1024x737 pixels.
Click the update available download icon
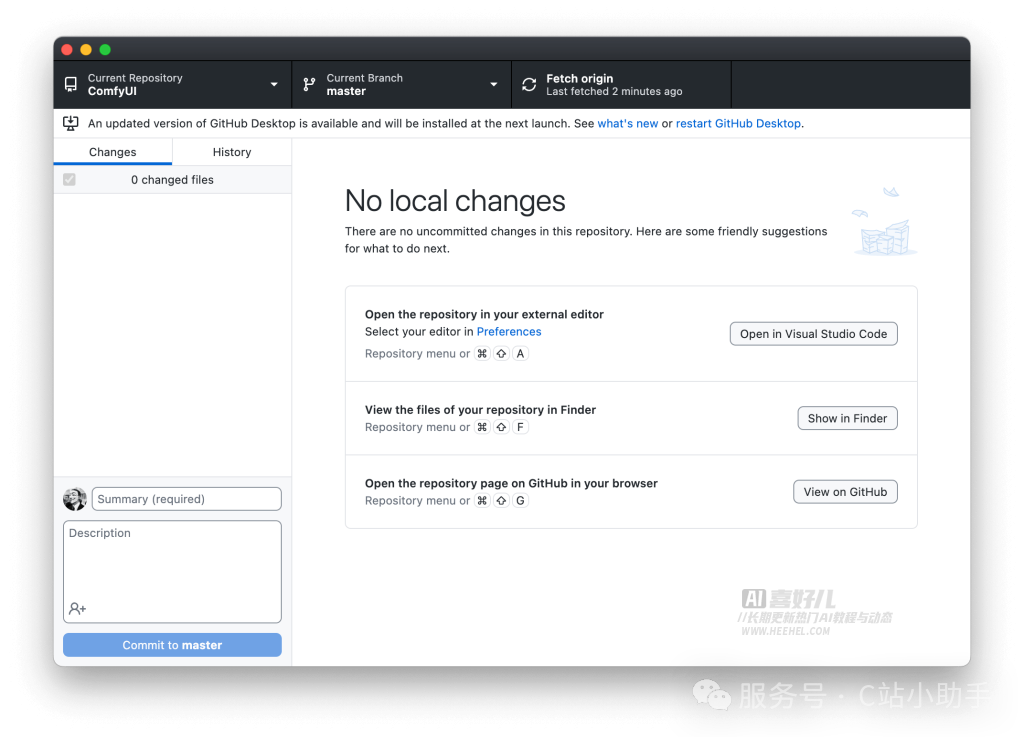coord(71,123)
